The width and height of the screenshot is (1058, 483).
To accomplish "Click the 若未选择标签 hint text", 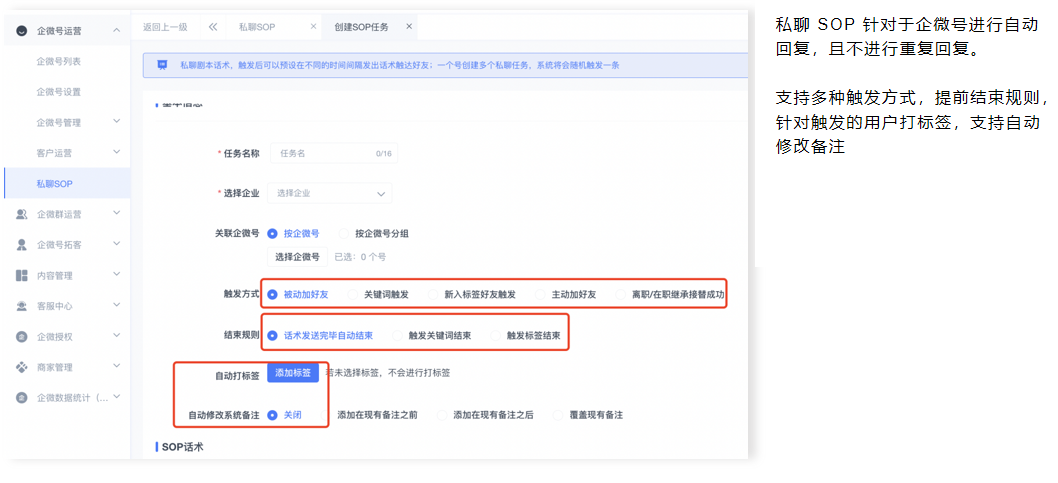I will point(387,372).
